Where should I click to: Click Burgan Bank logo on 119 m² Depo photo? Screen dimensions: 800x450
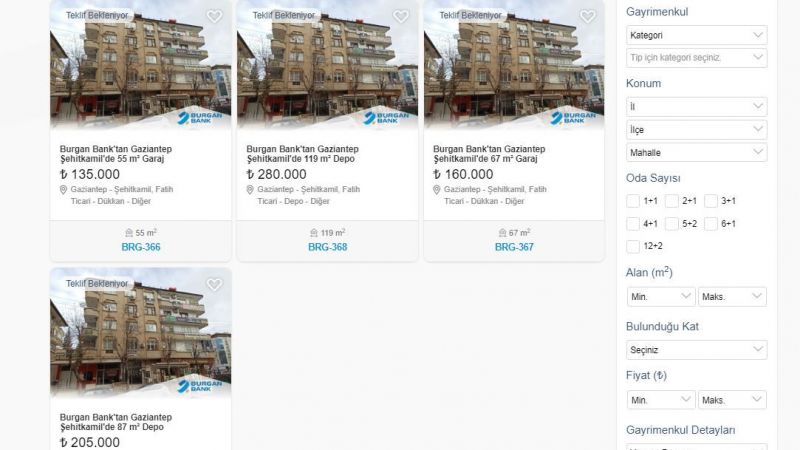pyautogui.click(x=386, y=118)
